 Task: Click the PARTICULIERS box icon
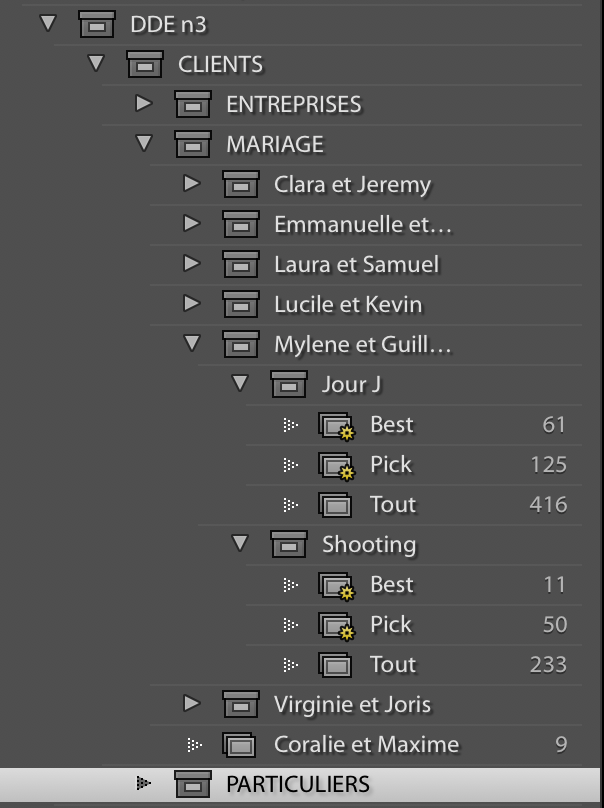[x=193, y=784]
